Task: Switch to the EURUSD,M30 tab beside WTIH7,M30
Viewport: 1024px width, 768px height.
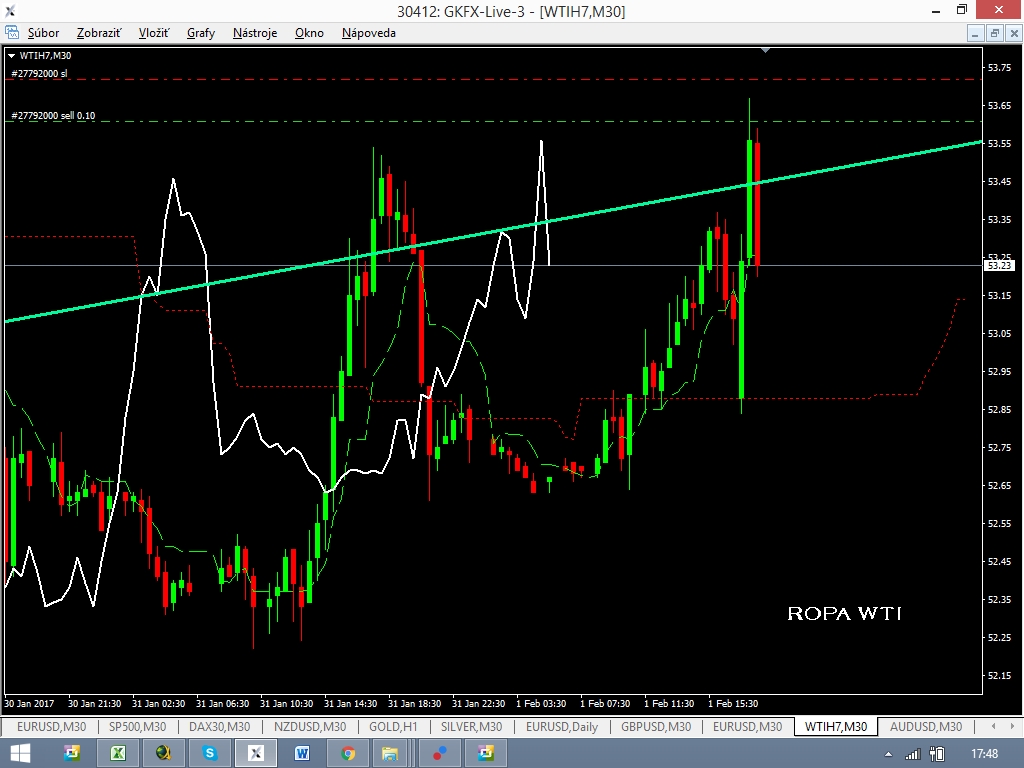Action: [747, 726]
